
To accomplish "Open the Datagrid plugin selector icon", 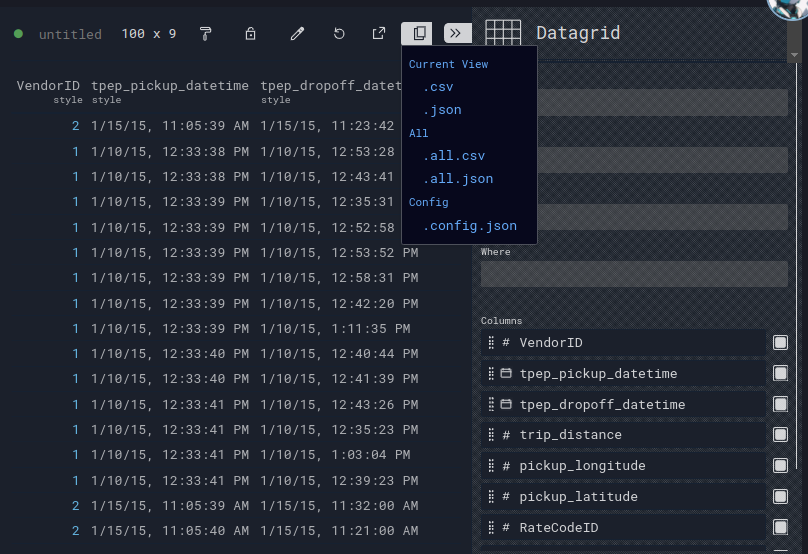I will point(503,33).
